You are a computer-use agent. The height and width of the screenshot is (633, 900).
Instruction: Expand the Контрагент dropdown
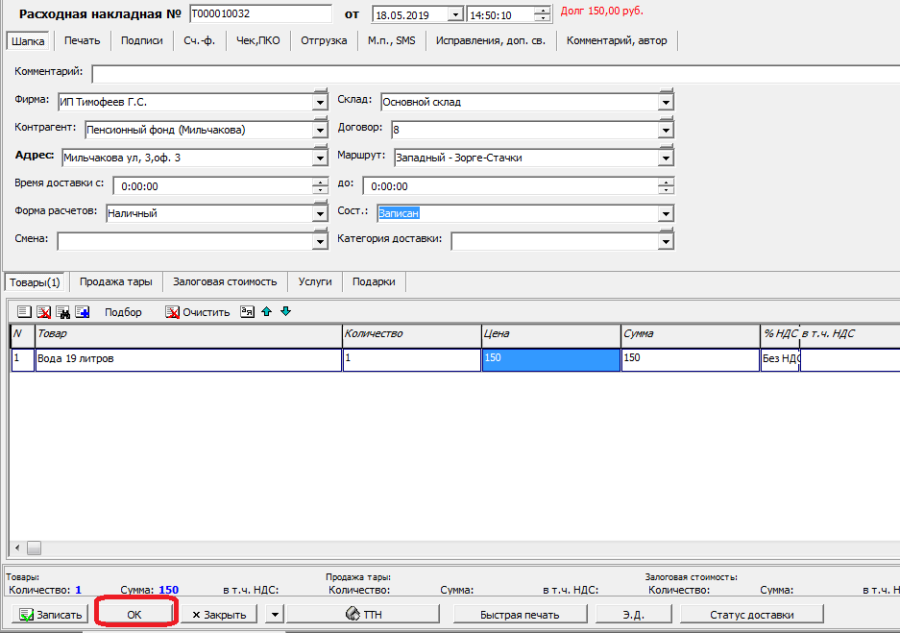320,130
